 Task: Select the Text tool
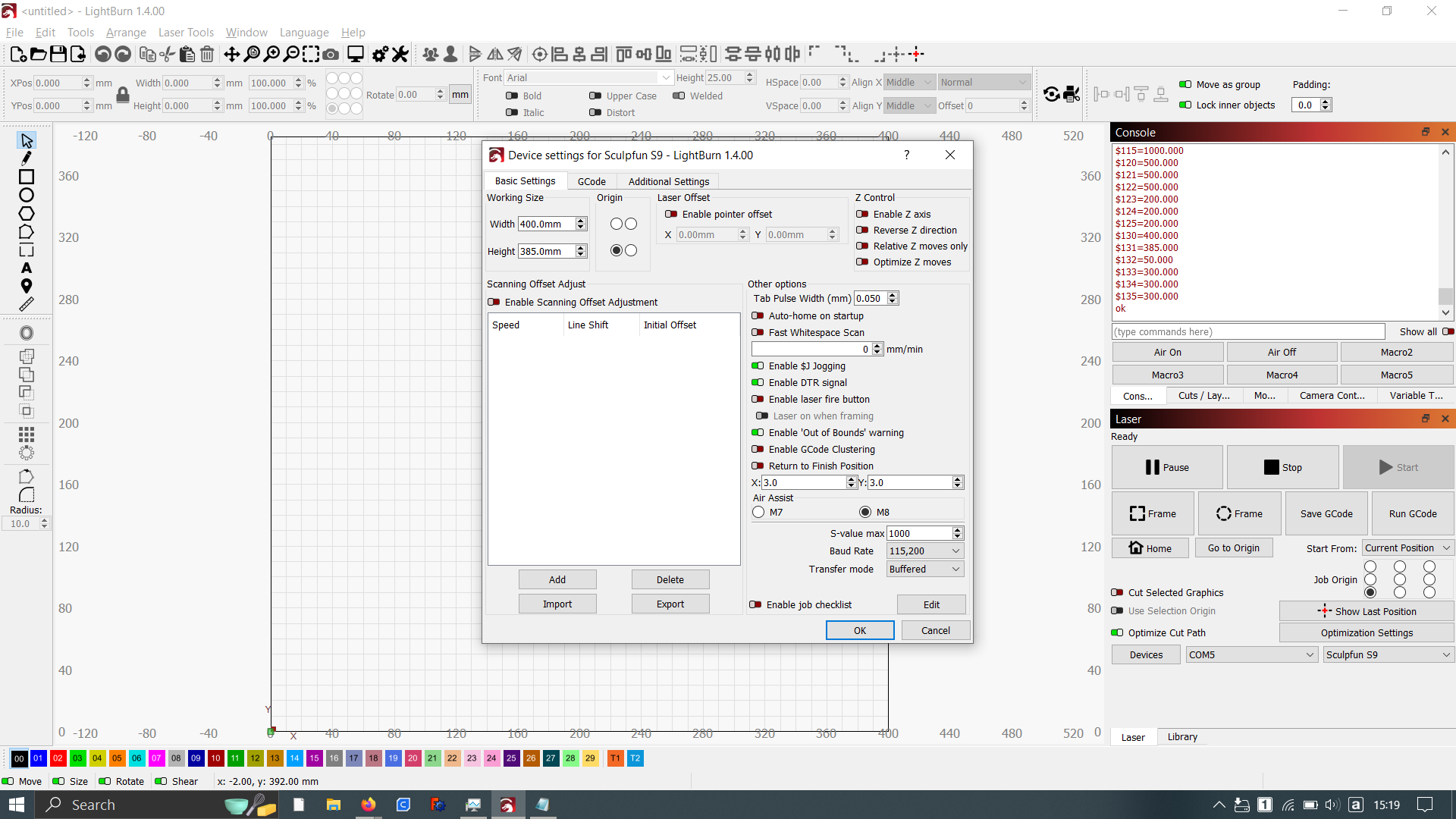[x=27, y=268]
